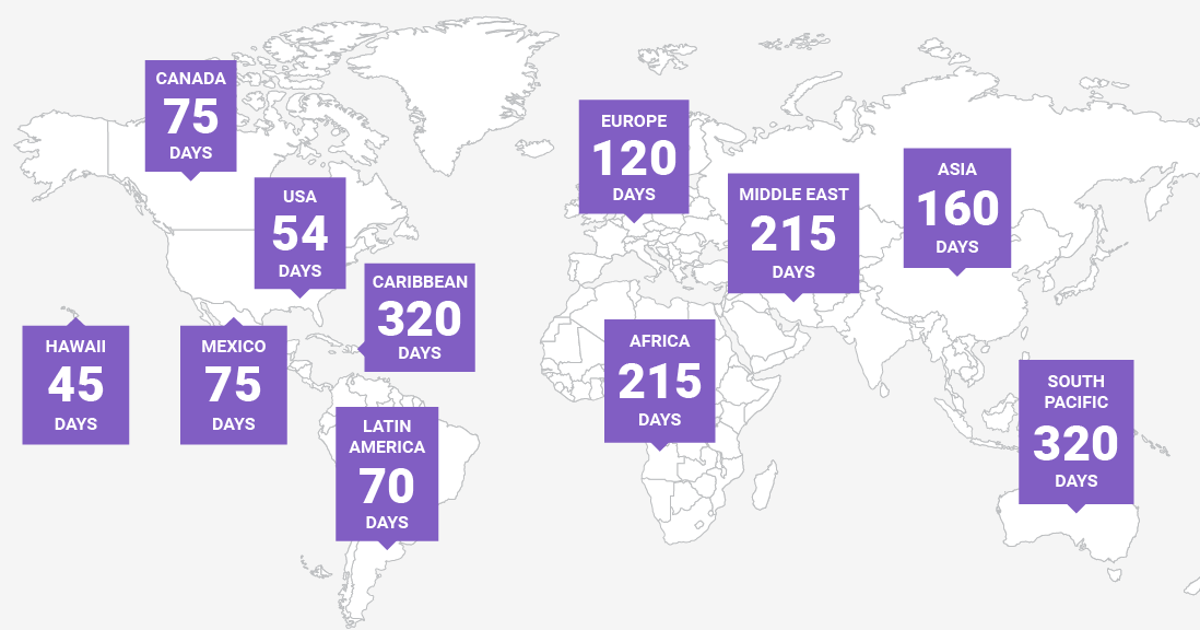
Task: Select the Hawaii 45 days marker
Action: click(x=75, y=385)
